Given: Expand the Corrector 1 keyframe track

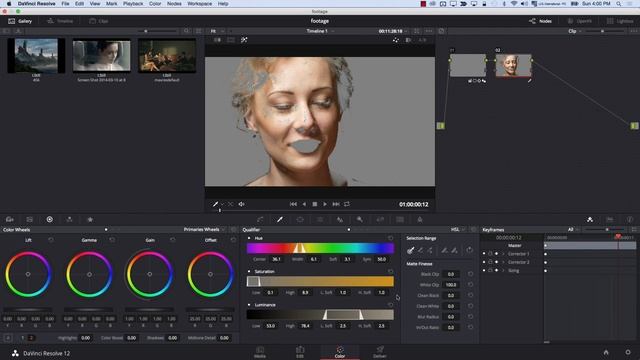Looking at the screenshot, I should [503, 254].
